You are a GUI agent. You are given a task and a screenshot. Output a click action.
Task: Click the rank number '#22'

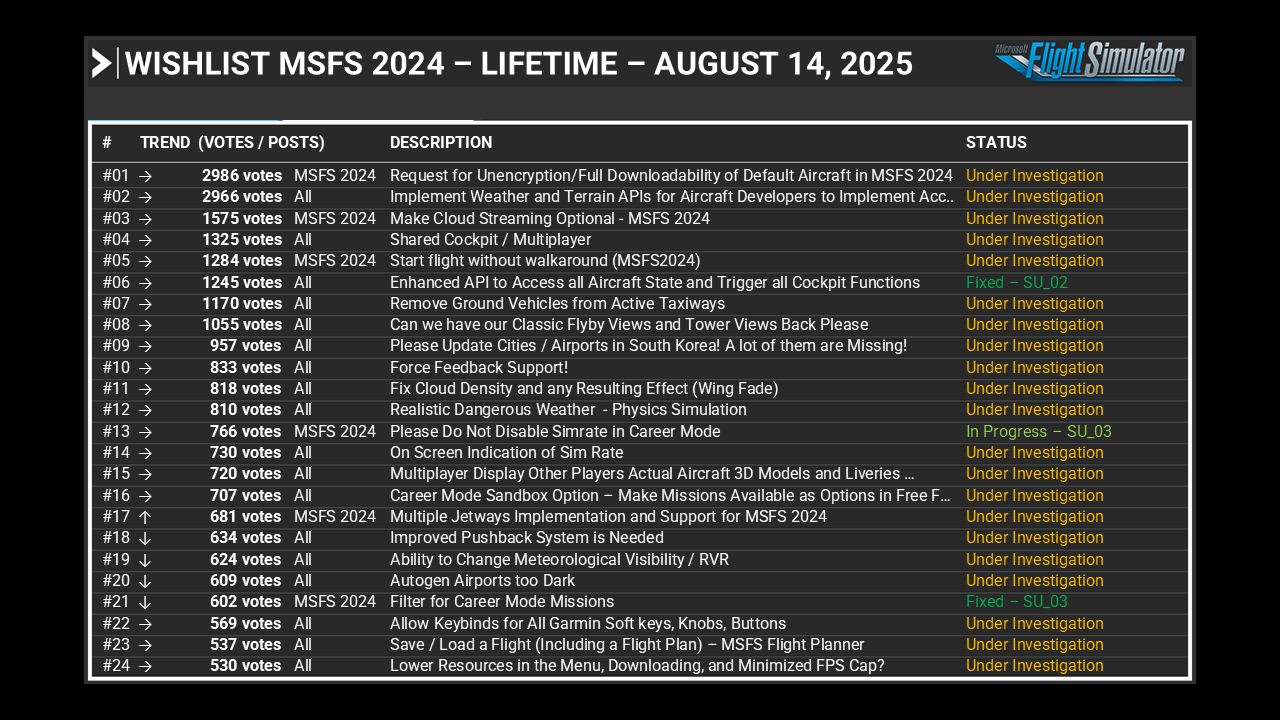(116, 624)
